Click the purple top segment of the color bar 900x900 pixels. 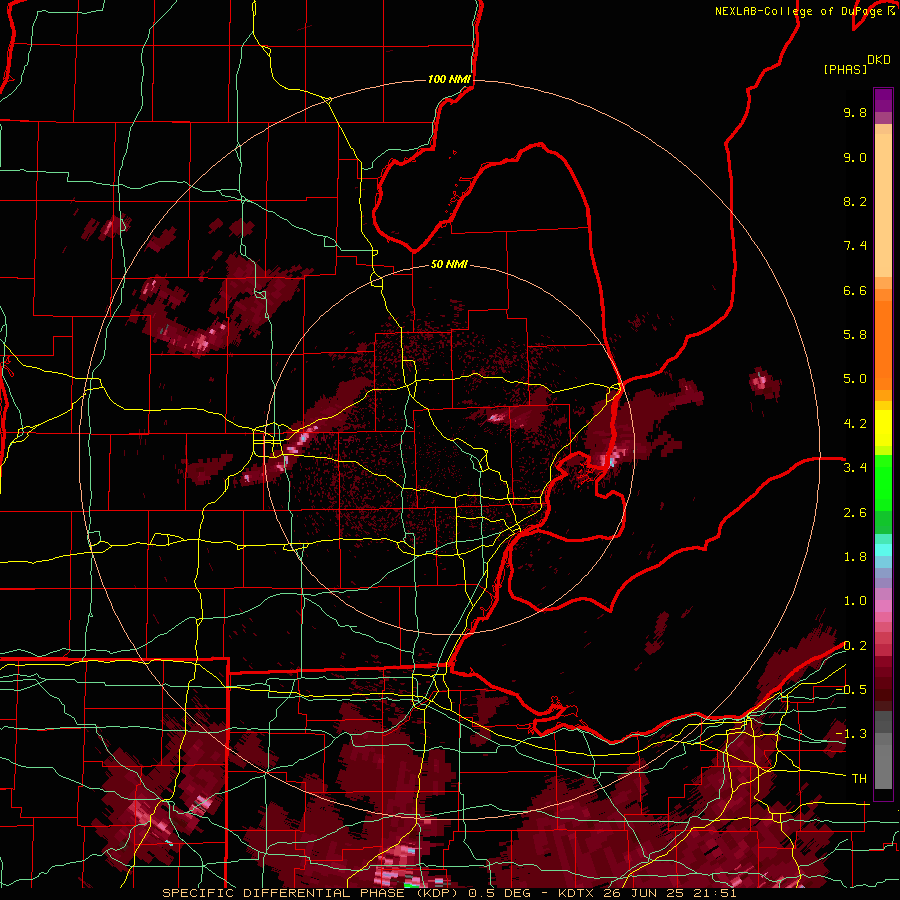tap(883, 100)
